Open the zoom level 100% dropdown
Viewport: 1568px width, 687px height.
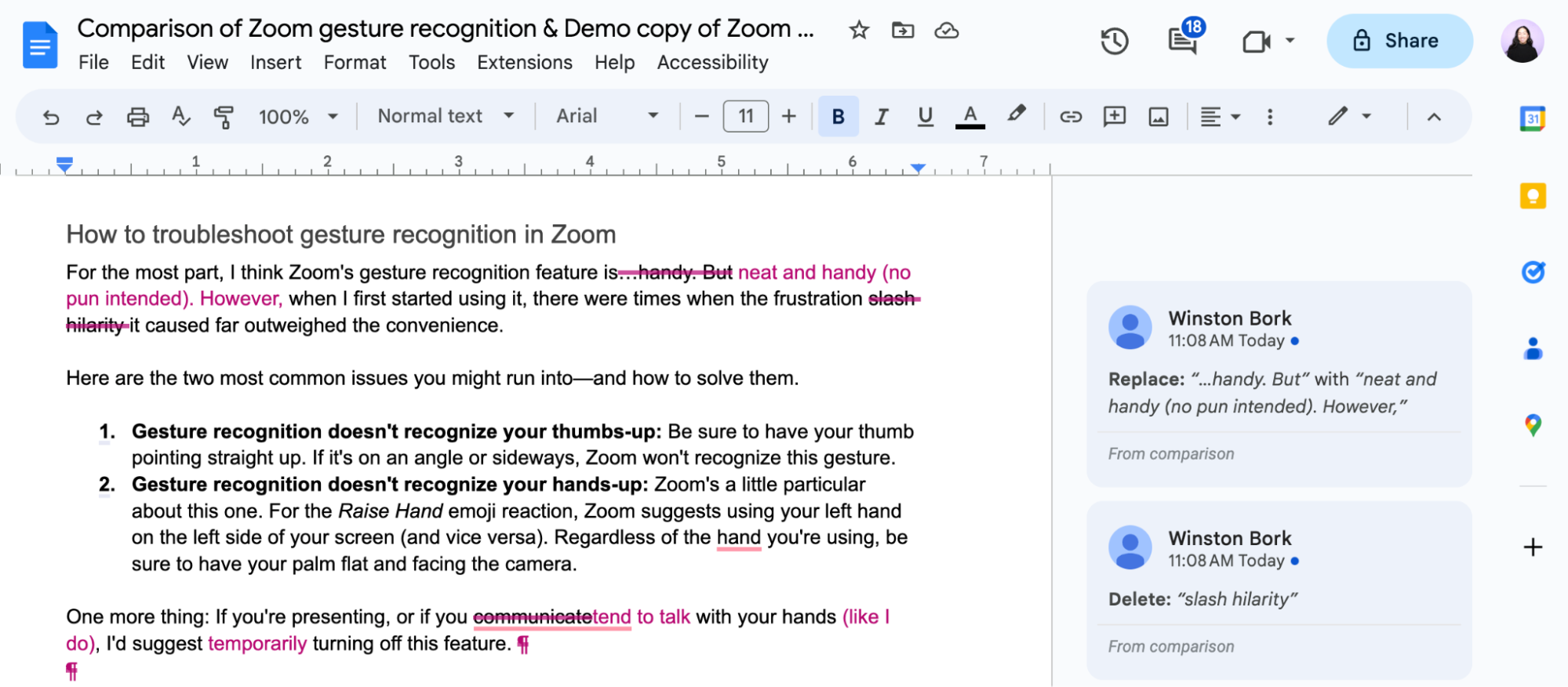coord(298,117)
